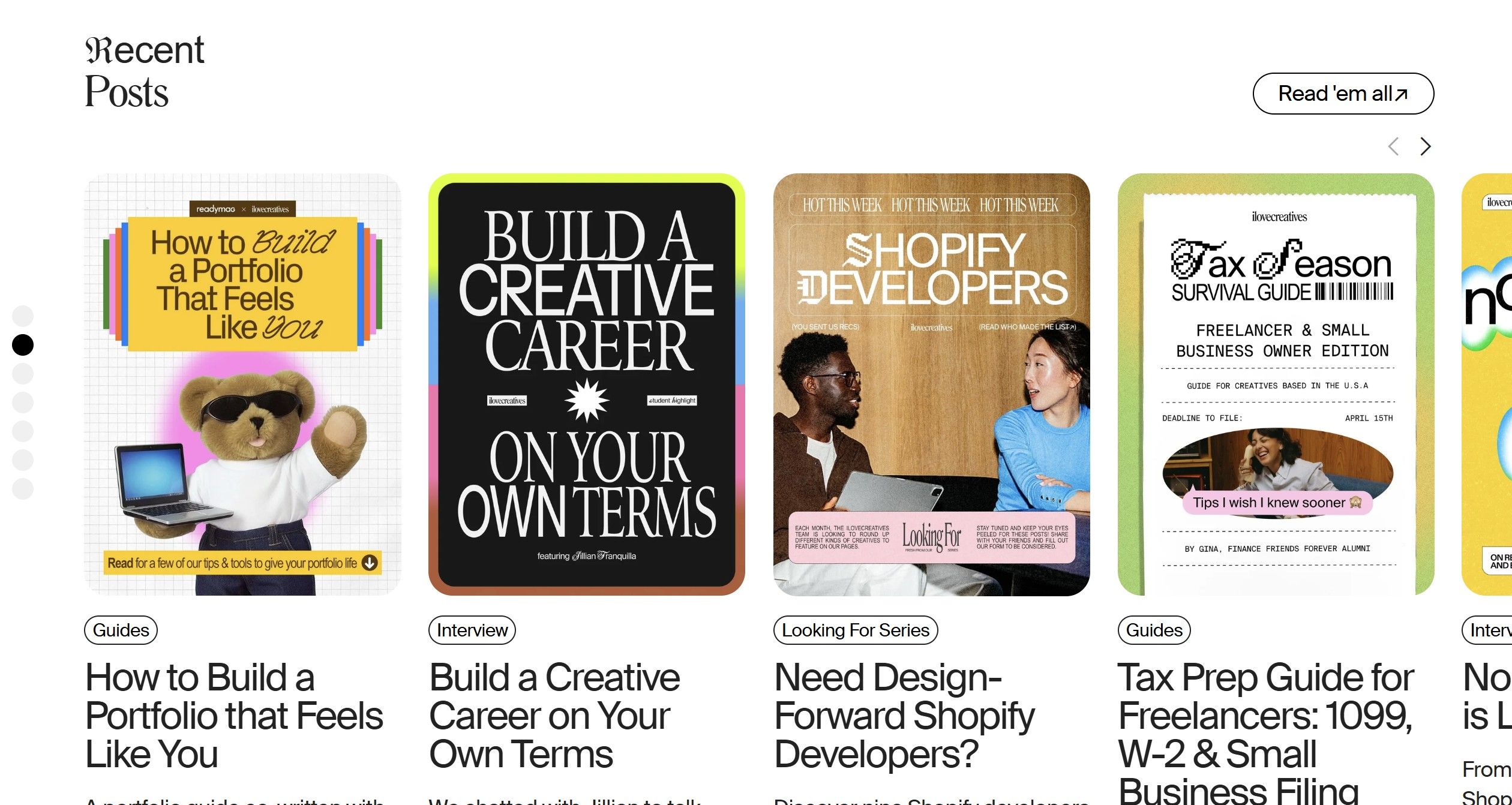Open the teddy bear portfolio thumbnail
1512x805 pixels.
[x=243, y=385]
